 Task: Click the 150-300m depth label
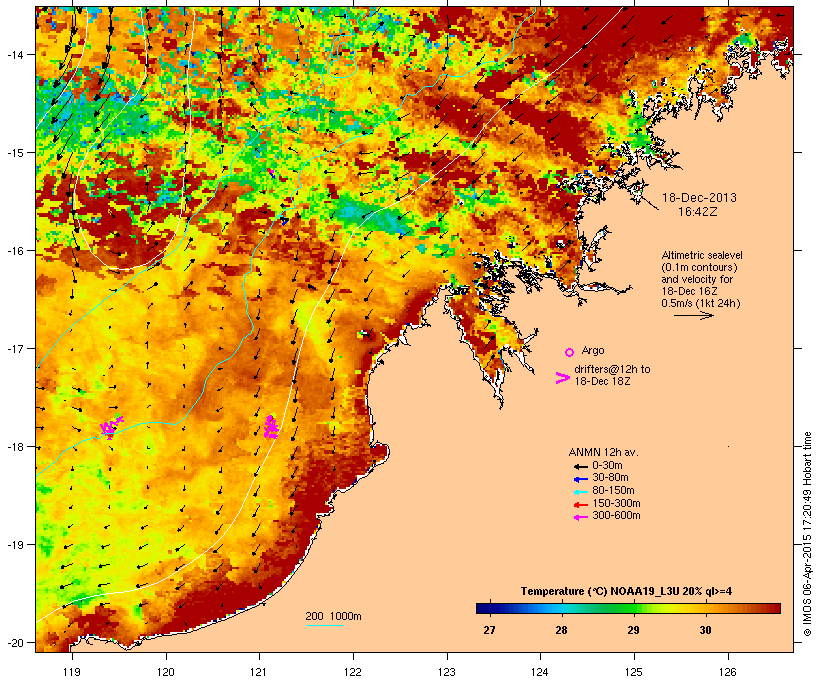(616, 503)
